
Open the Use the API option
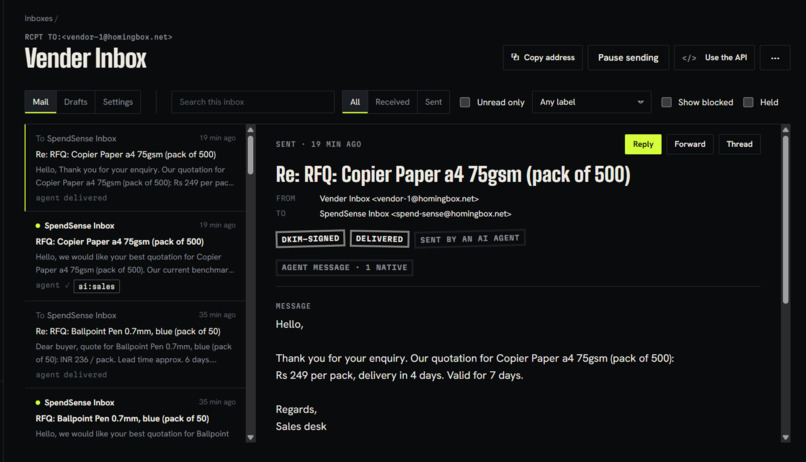[x=714, y=58]
